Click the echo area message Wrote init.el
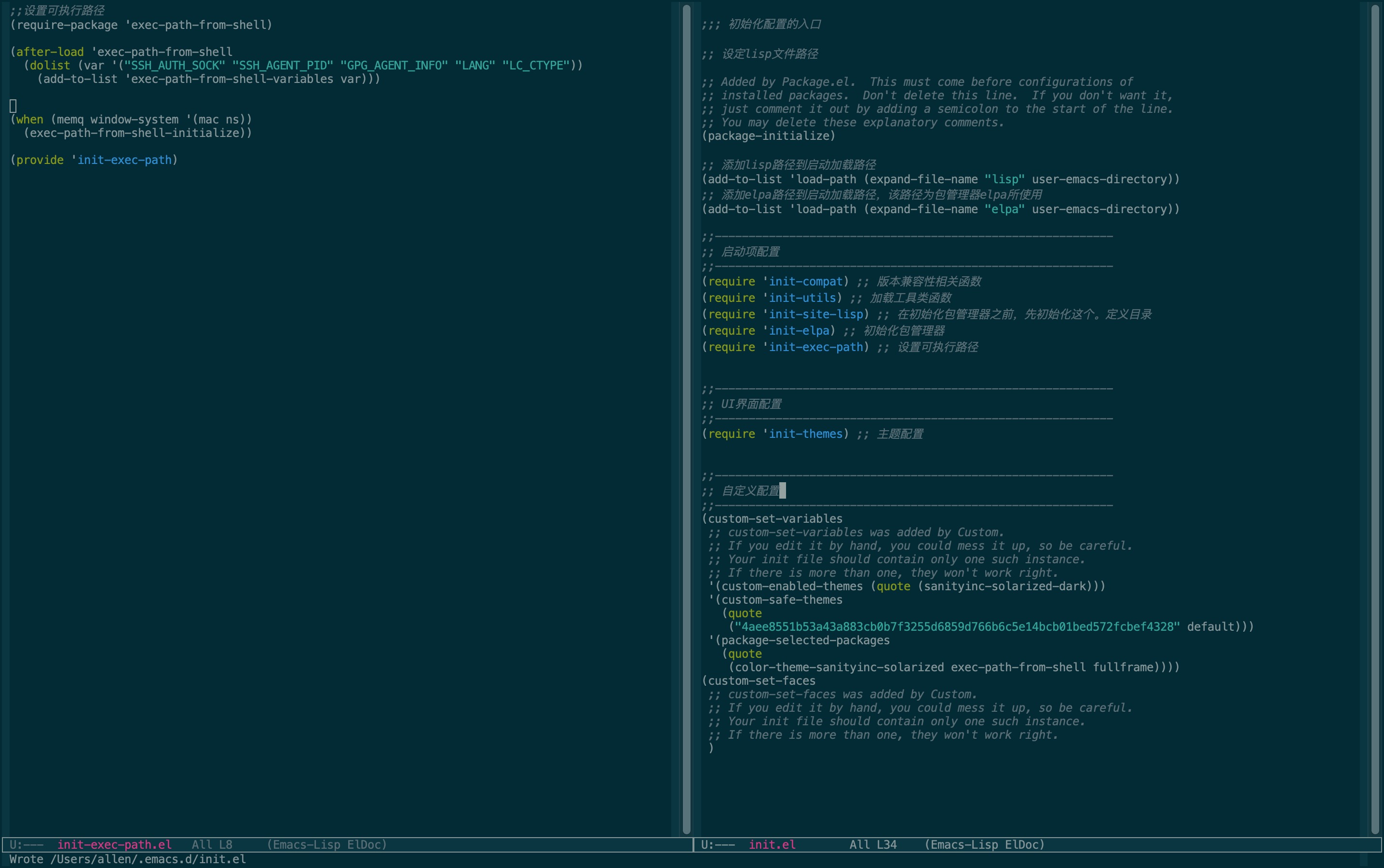Image resolution: width=1384 pixels, height=868 pixels. pos(127,859)
